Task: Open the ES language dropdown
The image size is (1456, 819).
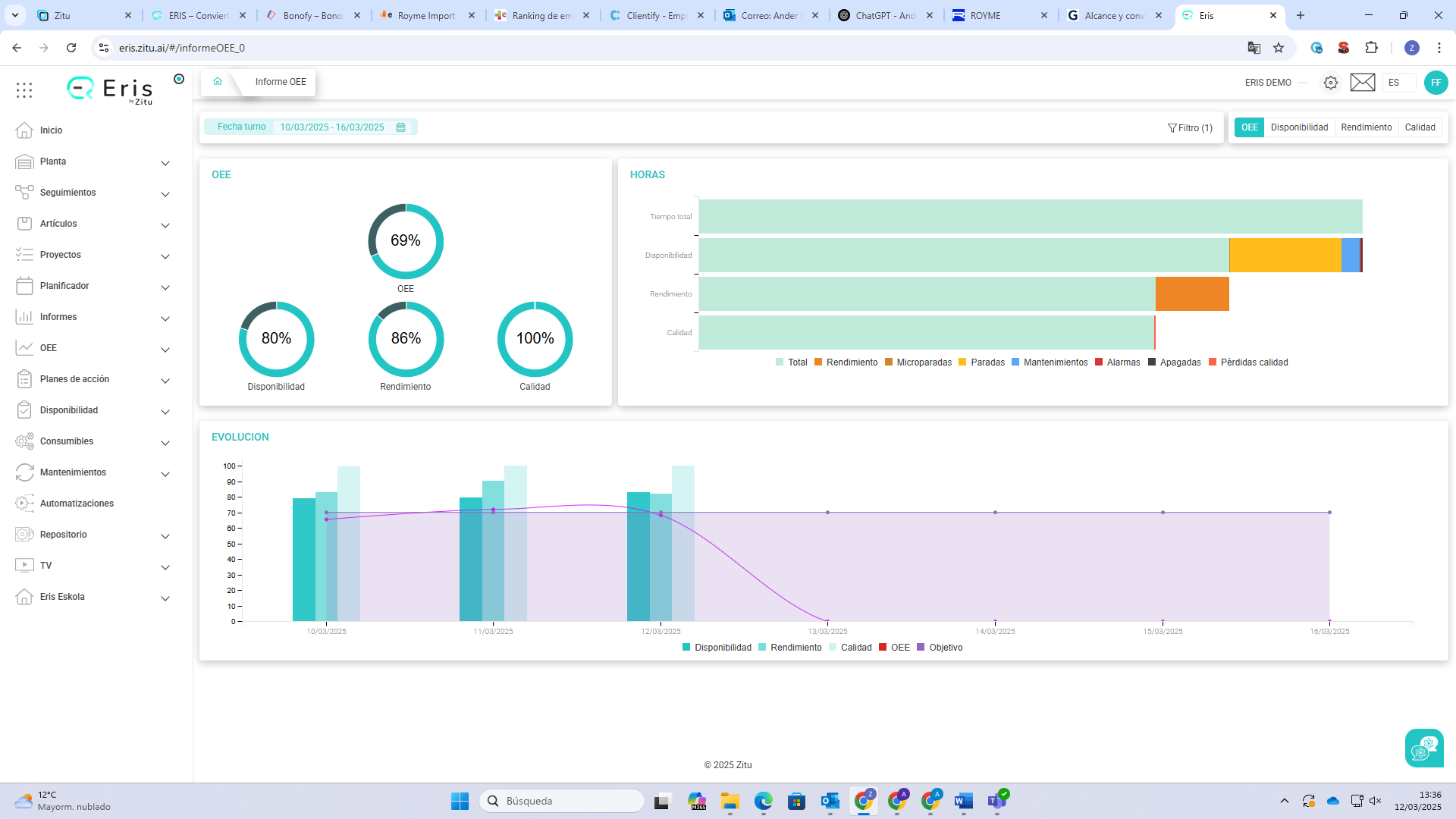Action: 1398,83
